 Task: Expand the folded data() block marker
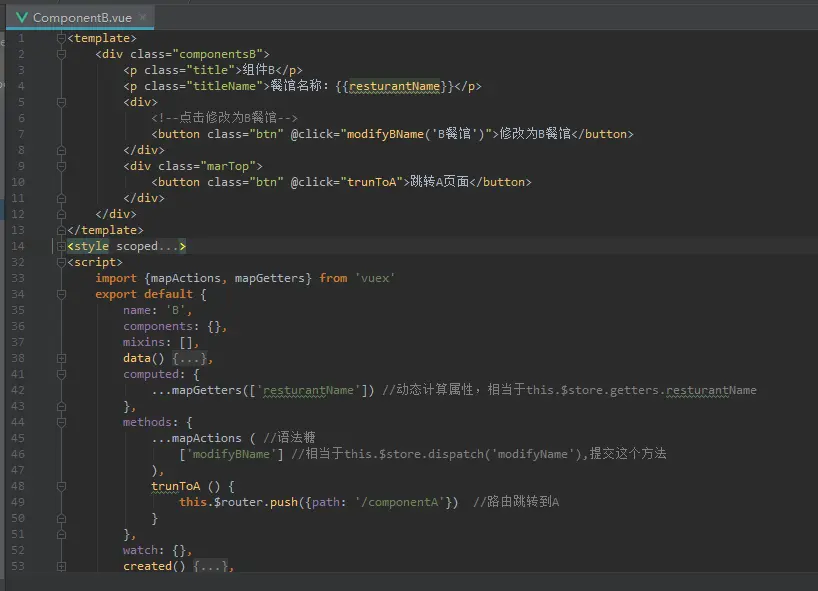[61, 358]
